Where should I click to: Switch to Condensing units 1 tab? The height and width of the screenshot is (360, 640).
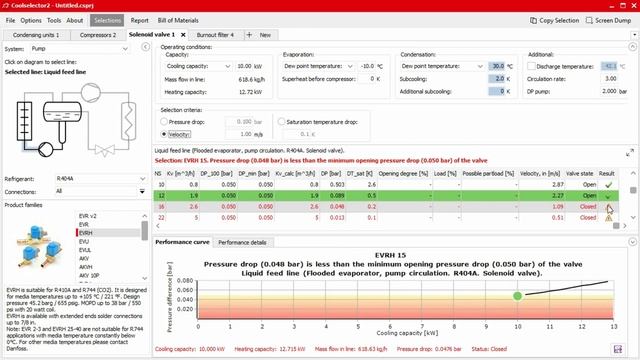coord(36,35)
